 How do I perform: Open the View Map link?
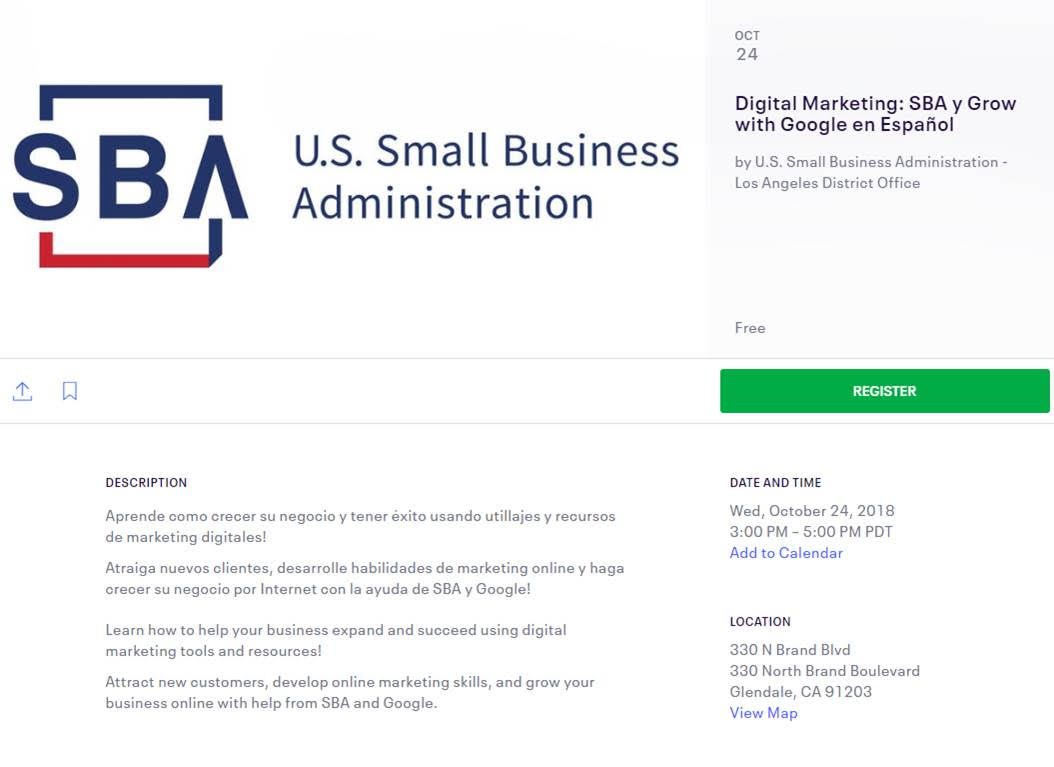coord(763,713)
